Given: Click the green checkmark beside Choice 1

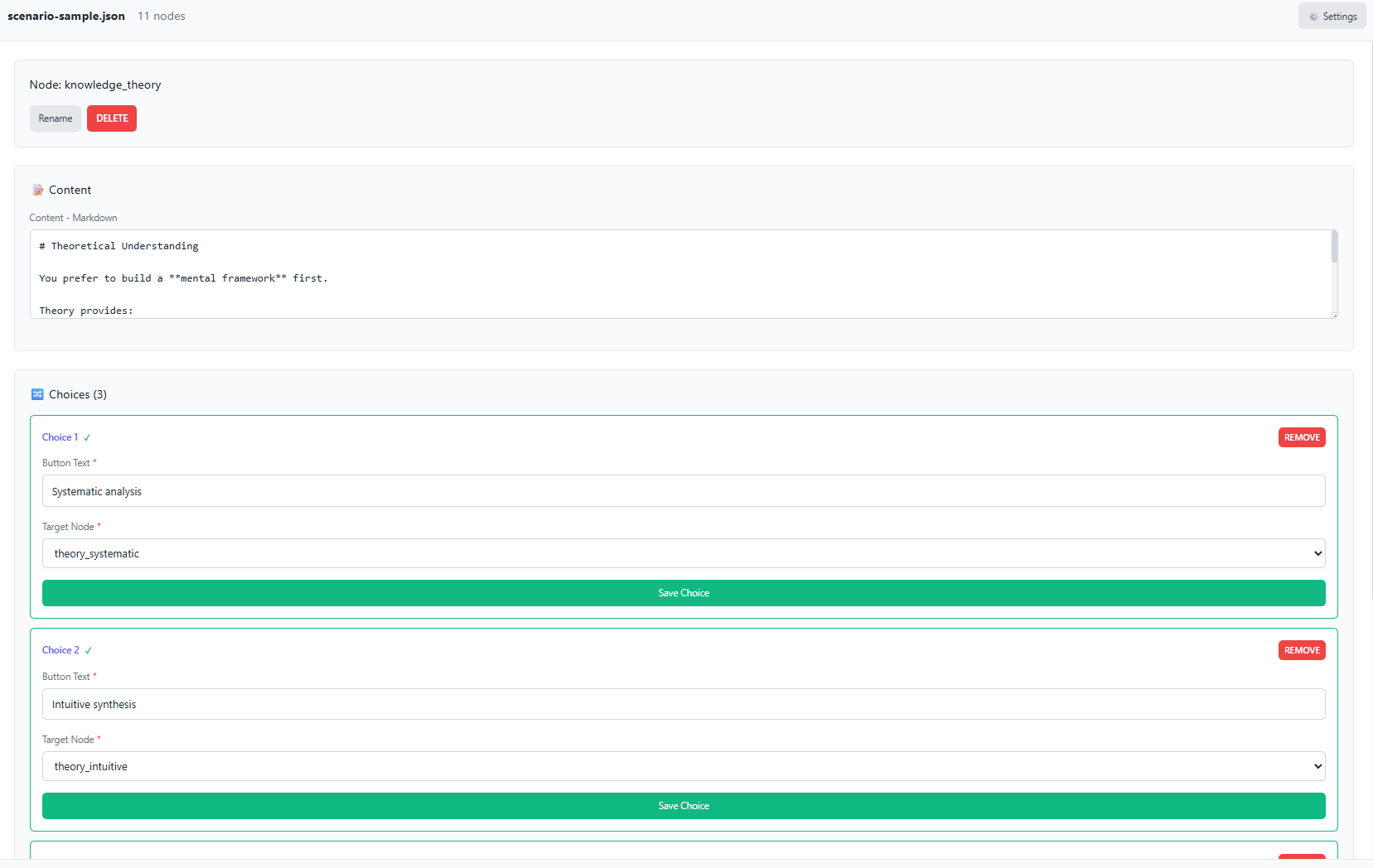Looking at the screenshot, I should point(87,438).
